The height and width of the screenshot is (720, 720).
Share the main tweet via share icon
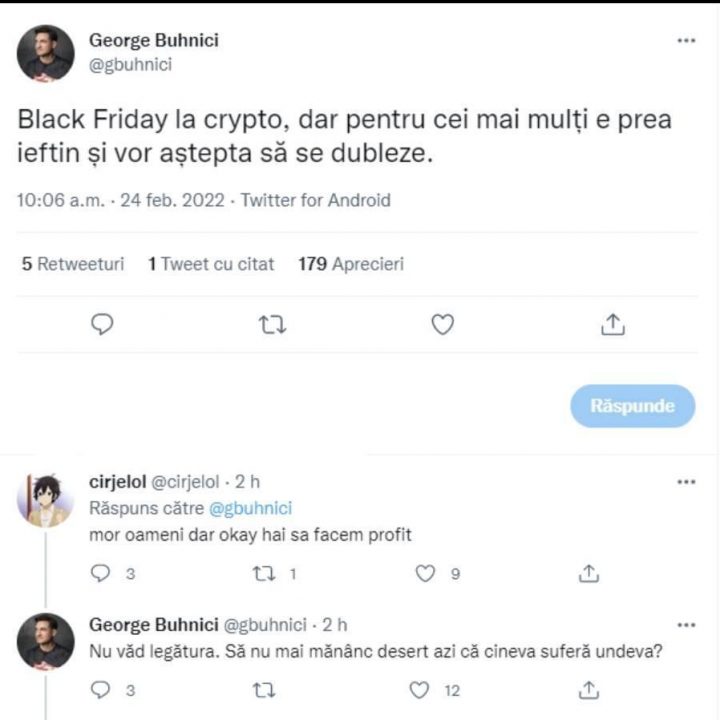[612, 324]
